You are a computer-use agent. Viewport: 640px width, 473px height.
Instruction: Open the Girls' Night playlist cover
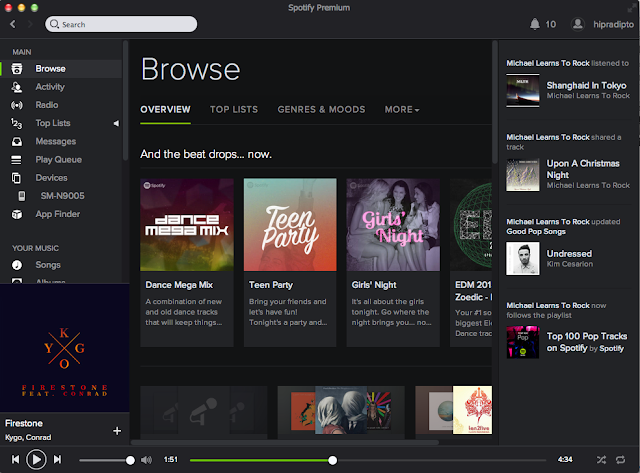[x=393, y=224]
